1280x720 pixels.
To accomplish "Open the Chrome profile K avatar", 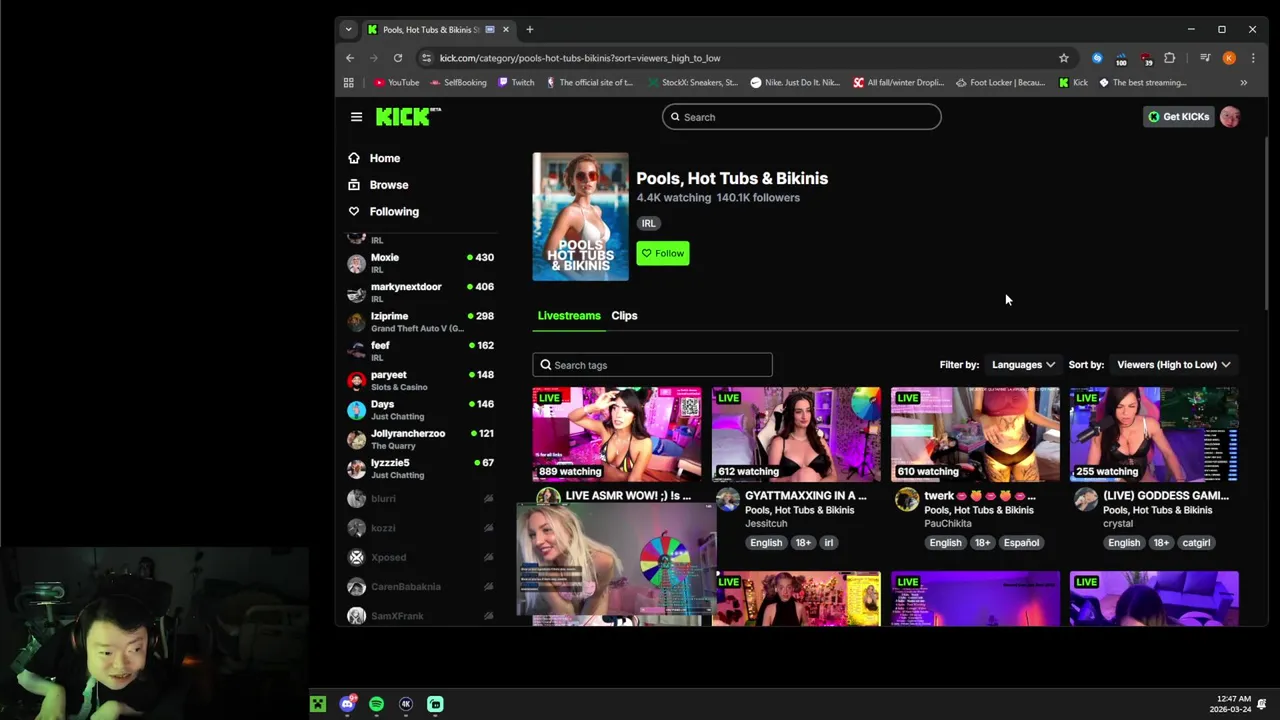I will [1229, 58].
